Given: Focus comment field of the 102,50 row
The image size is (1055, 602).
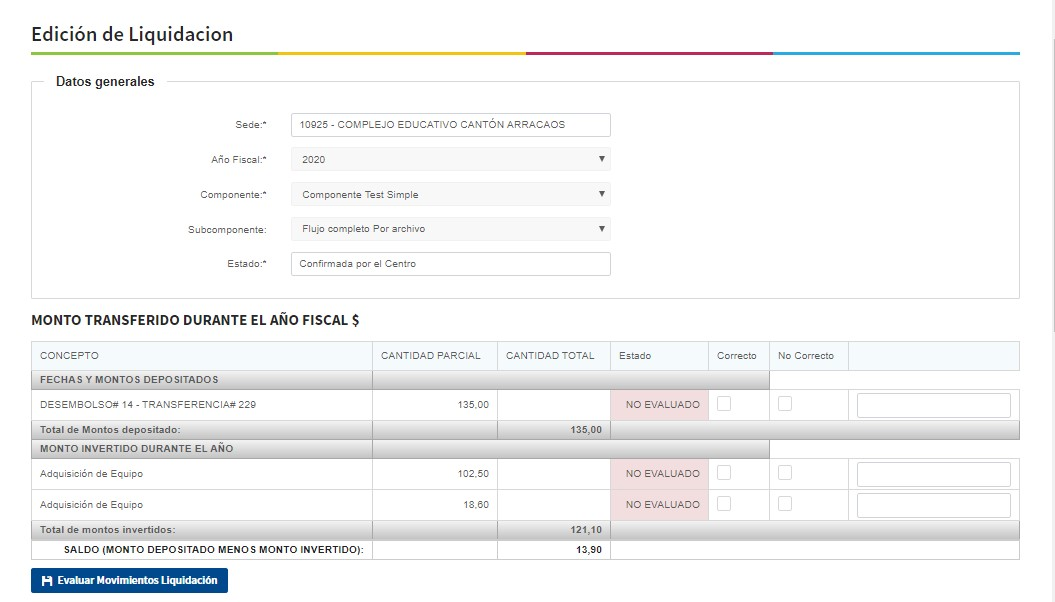Looking at the screenshot, I should (933, 474).
